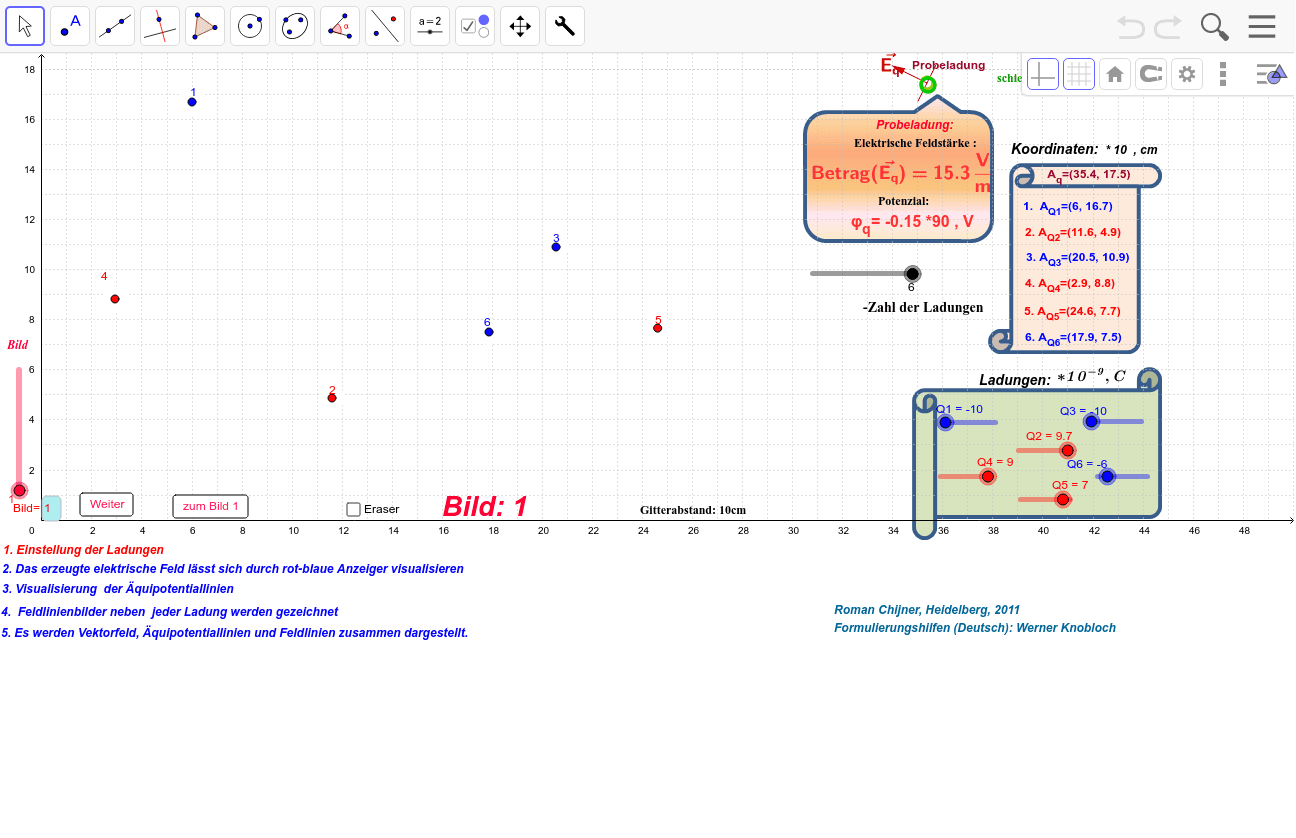Select the Show/Hide object checkbox tool

point(475,26)
